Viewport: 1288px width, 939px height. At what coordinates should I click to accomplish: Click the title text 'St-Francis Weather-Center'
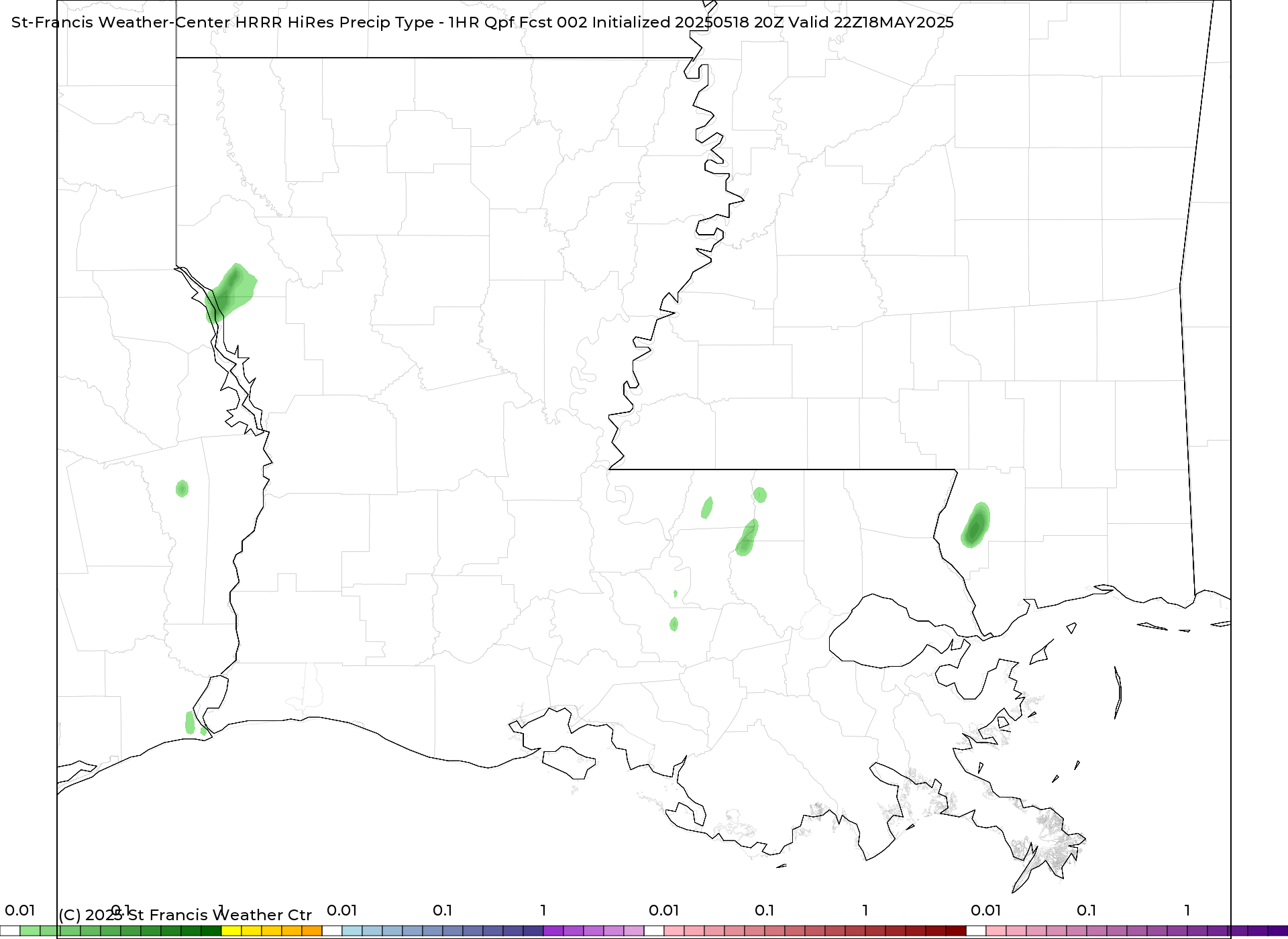click(x=121, y=22)
